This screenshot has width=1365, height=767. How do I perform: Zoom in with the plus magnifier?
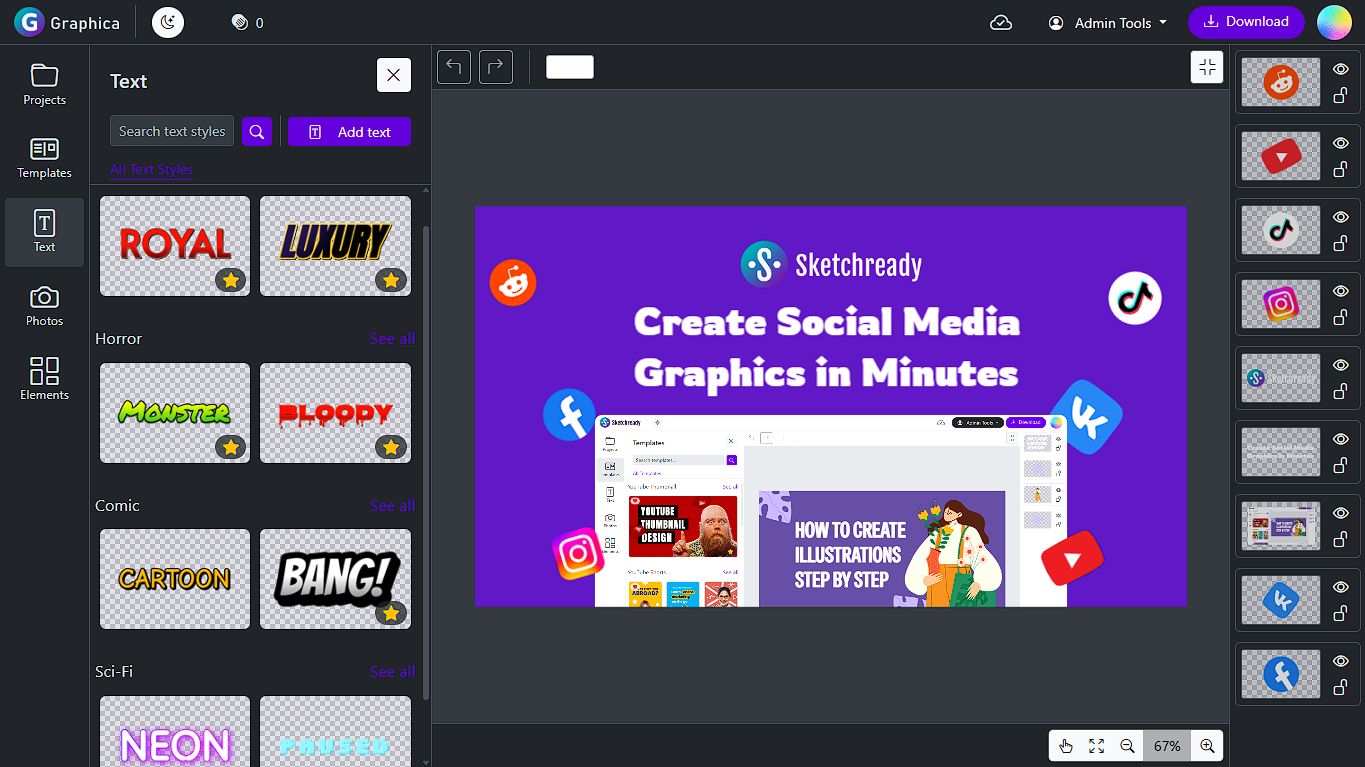pyautogui.click(x=1207, y=746)
